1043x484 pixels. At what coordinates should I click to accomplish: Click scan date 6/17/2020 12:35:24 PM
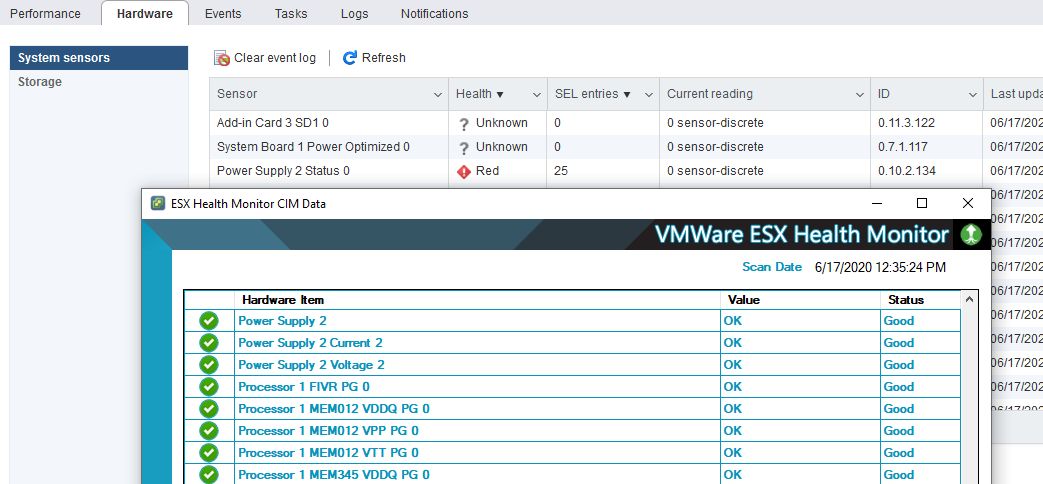[x=880, y=267]
